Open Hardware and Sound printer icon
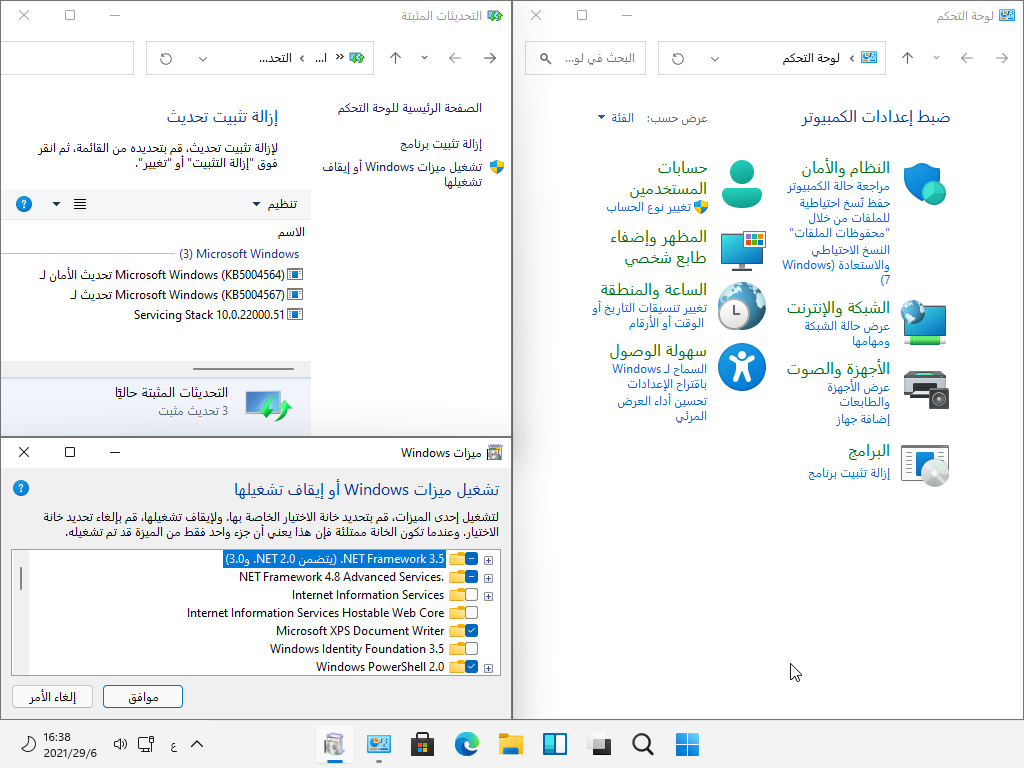Viewport: 1024px width, 768px height. [925, 389]
